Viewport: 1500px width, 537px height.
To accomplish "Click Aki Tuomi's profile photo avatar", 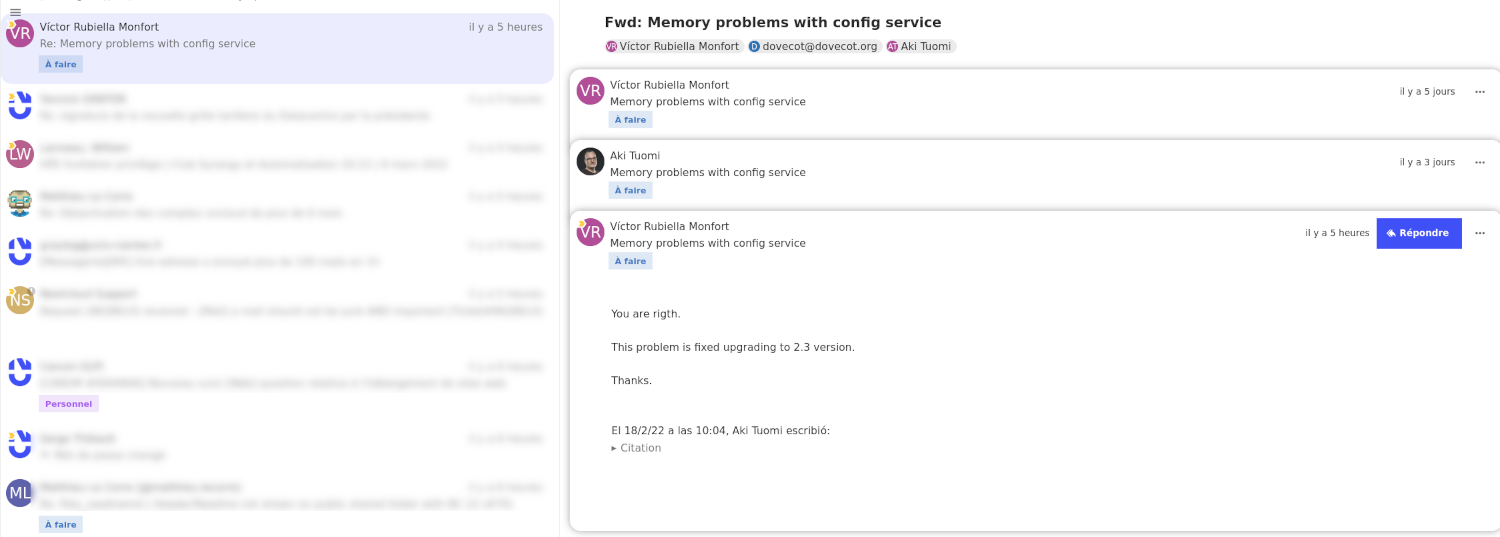I will point(590,162).
